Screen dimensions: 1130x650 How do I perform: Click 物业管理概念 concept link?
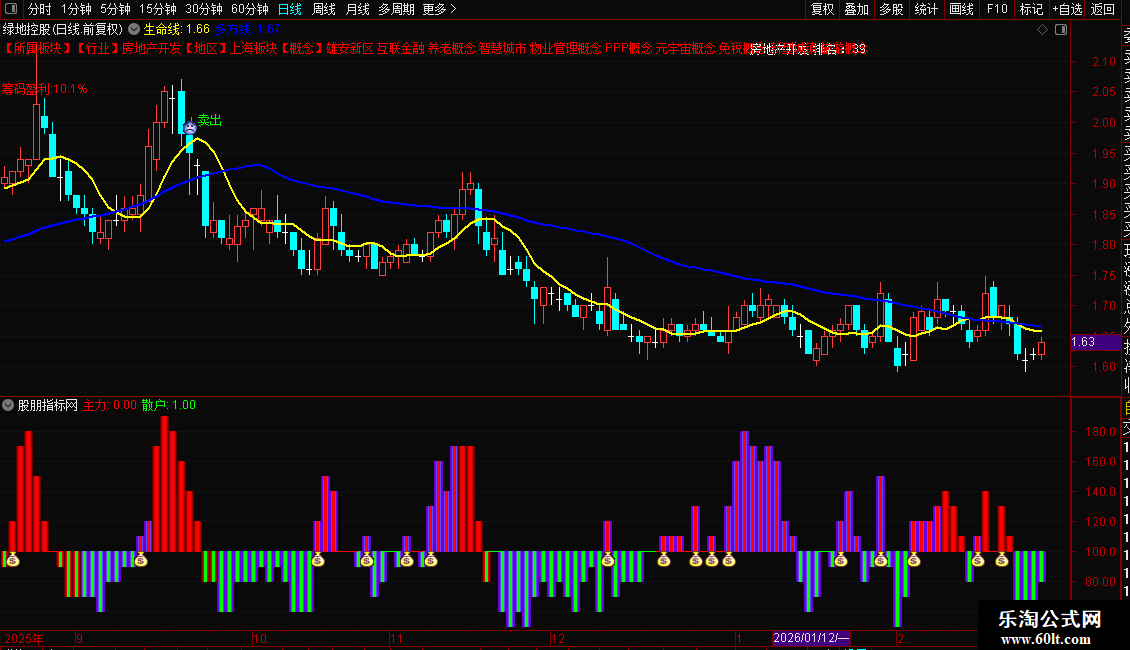(566, 48)
